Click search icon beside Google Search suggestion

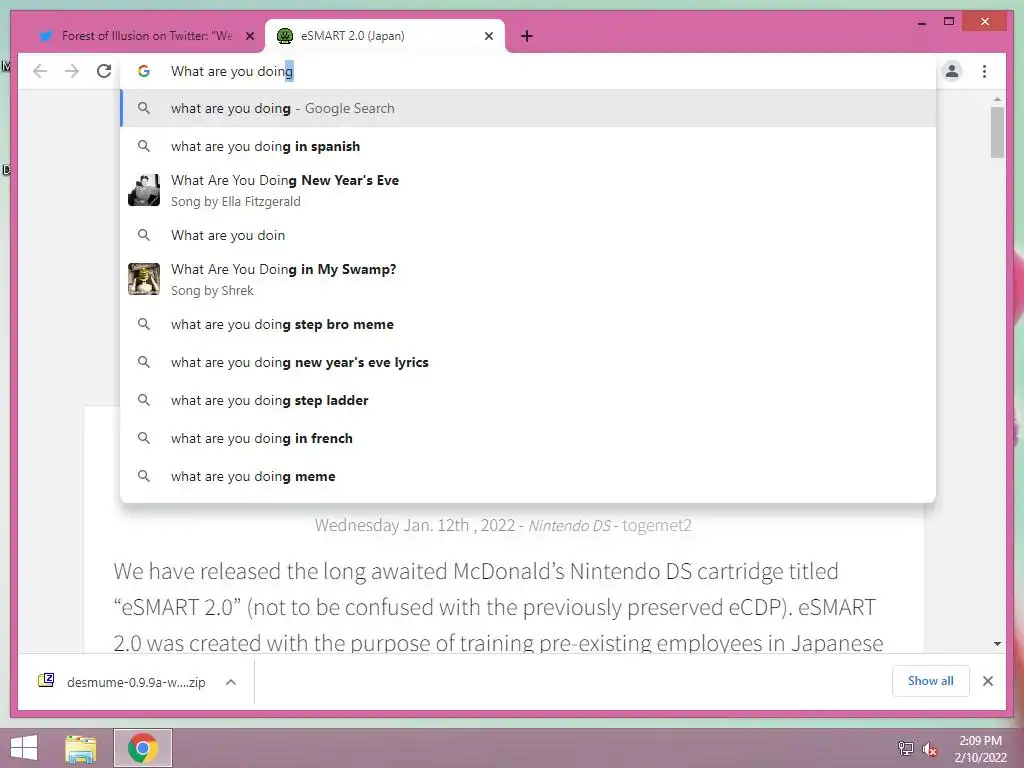point(144,108)
